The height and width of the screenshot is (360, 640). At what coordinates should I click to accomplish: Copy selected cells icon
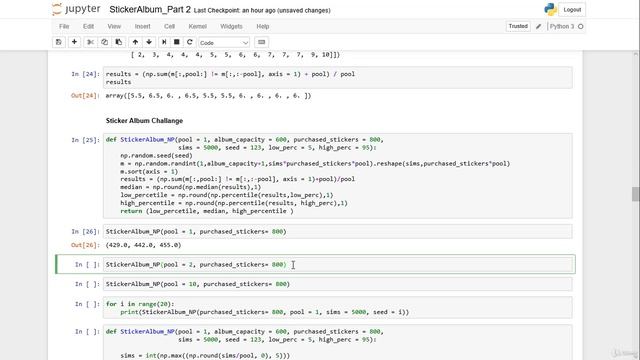tap(104, 42)
